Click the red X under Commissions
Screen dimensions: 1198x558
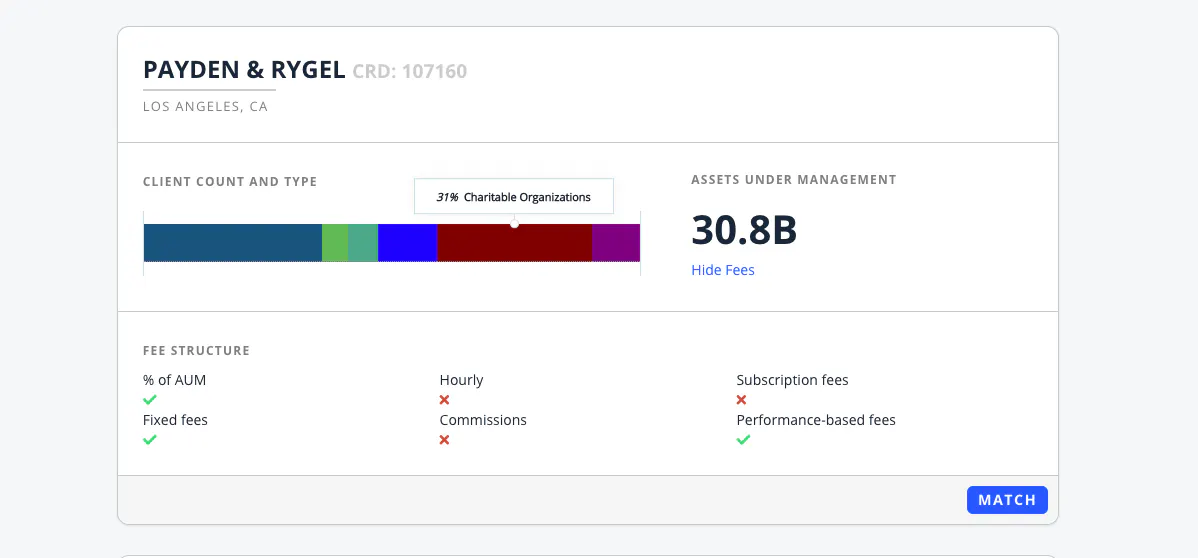[x=445, y=440]
